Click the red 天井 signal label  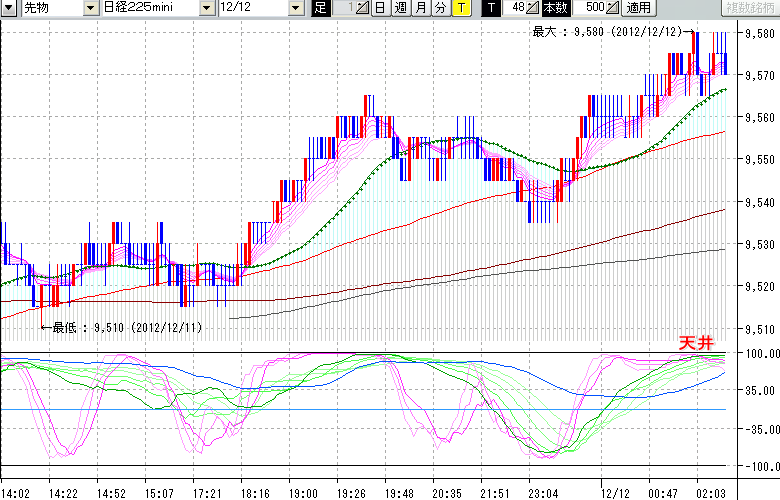point(695,343)
